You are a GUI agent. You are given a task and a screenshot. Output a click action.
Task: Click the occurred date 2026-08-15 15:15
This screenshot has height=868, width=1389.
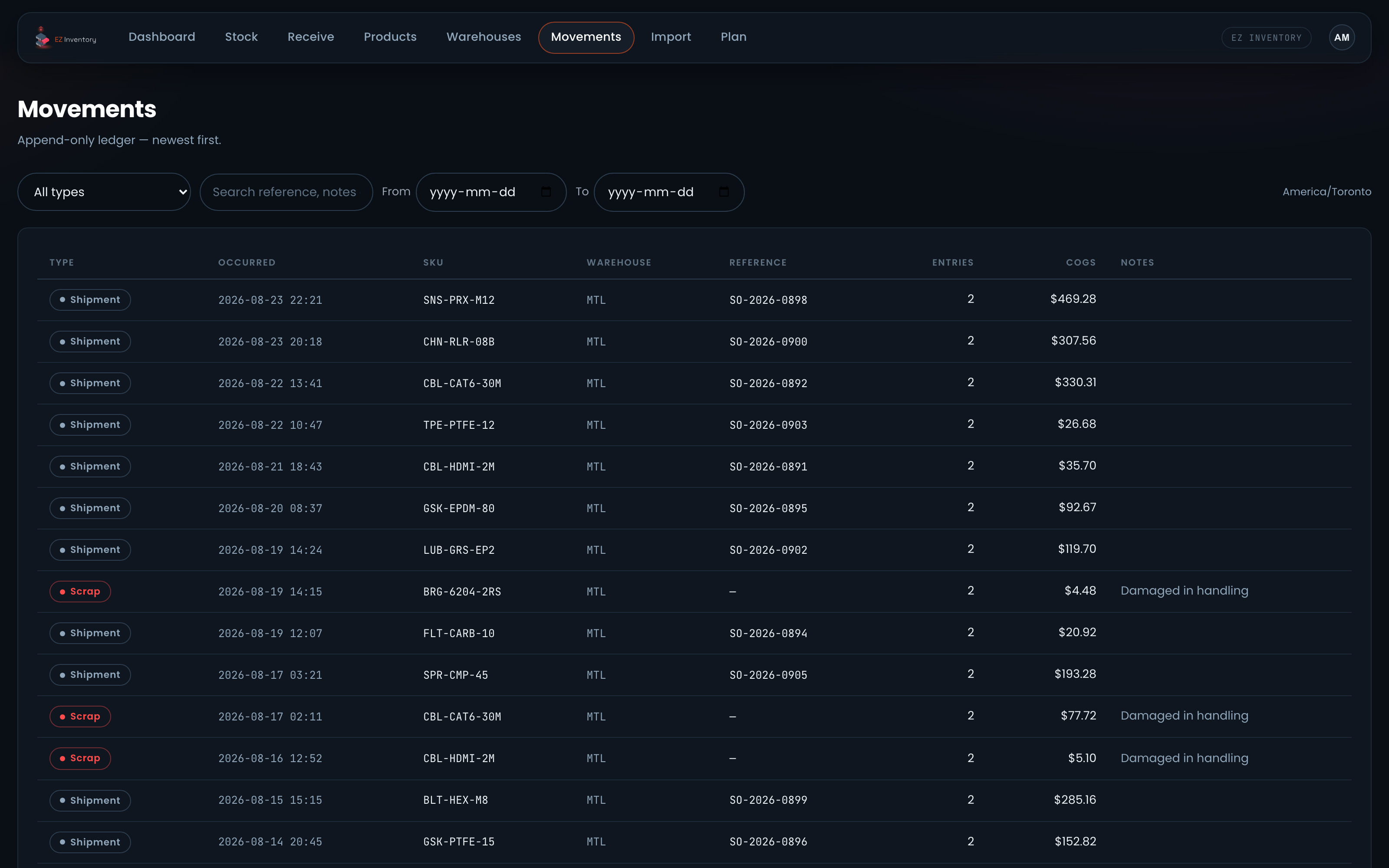270,800
